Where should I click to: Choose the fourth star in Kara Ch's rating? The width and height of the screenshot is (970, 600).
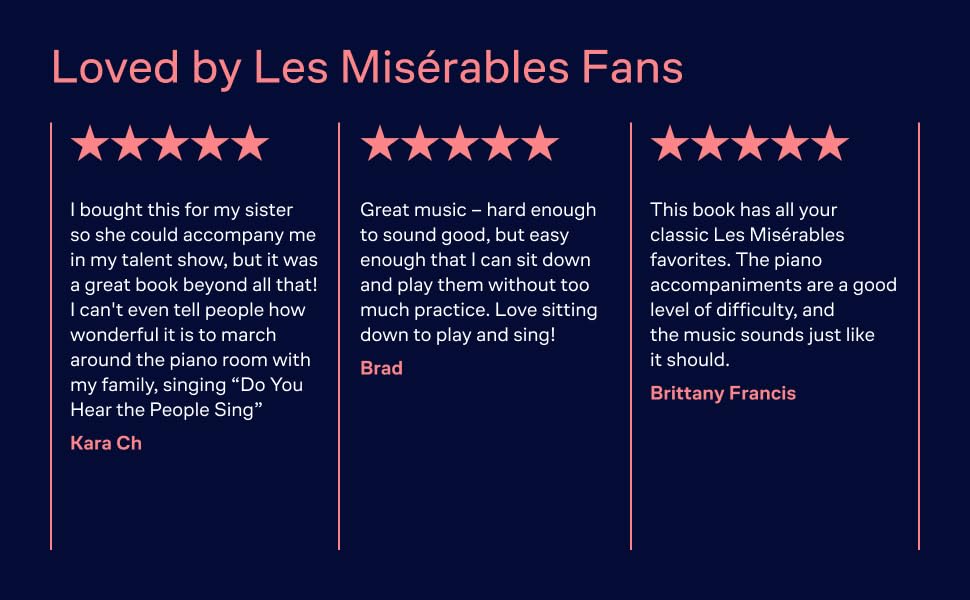(210, 144)
